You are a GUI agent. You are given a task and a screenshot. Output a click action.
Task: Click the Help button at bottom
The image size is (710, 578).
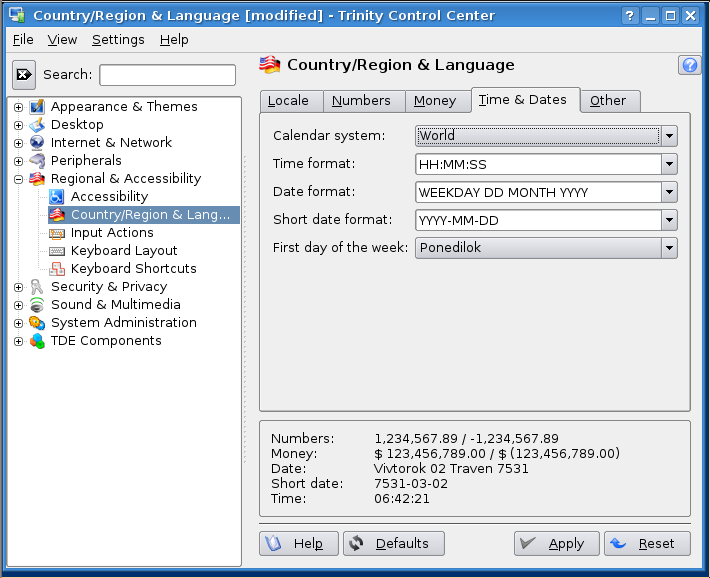click(x=299, y=544)
